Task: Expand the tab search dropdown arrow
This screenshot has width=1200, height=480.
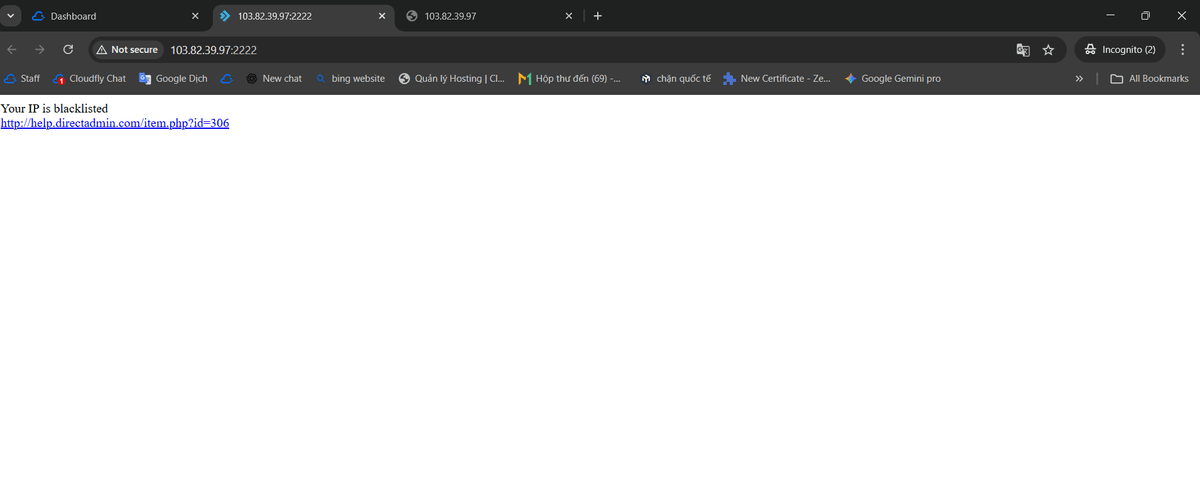Action: click(x=10, y=16)
